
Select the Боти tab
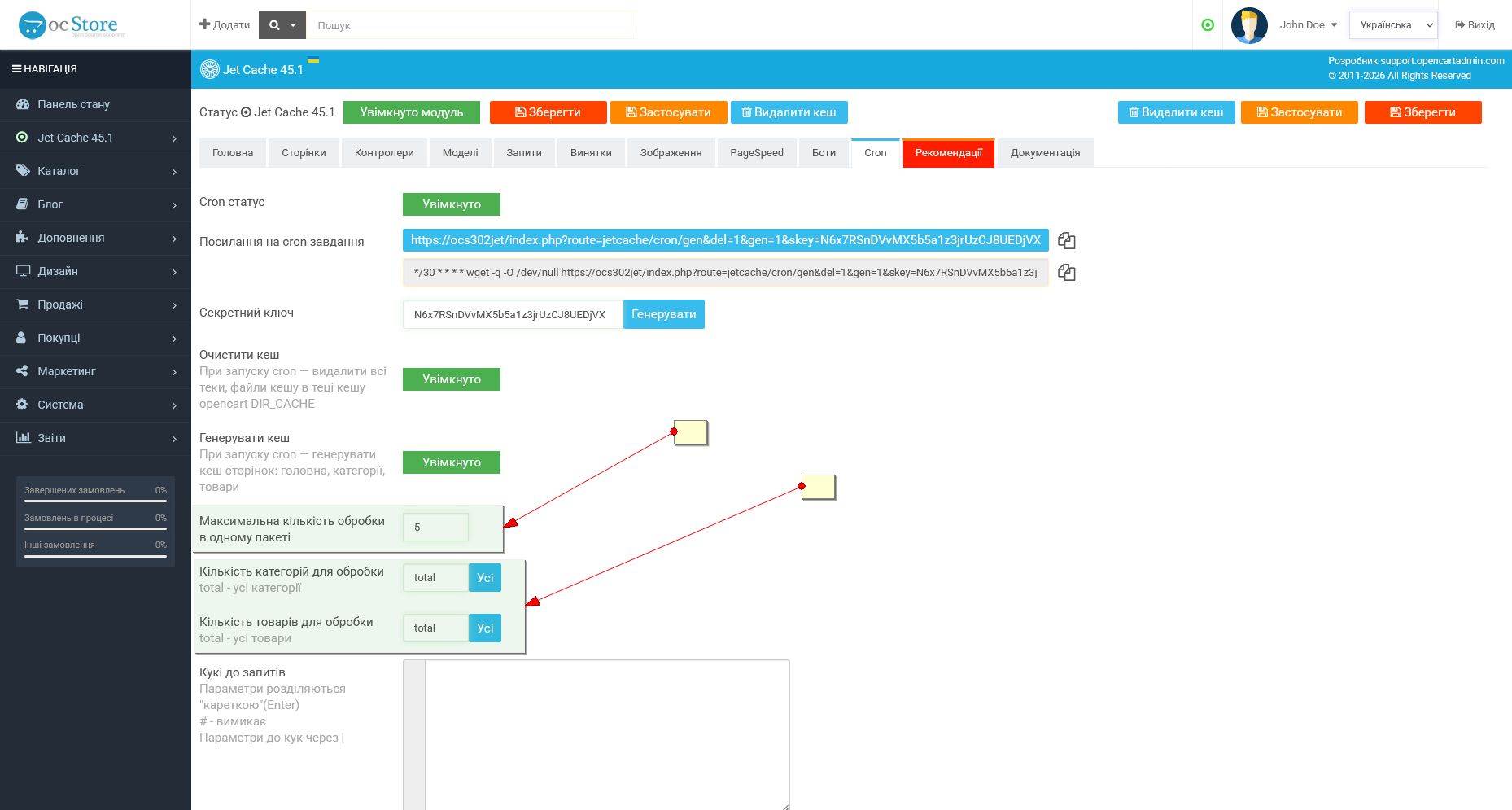click(824, 153)
